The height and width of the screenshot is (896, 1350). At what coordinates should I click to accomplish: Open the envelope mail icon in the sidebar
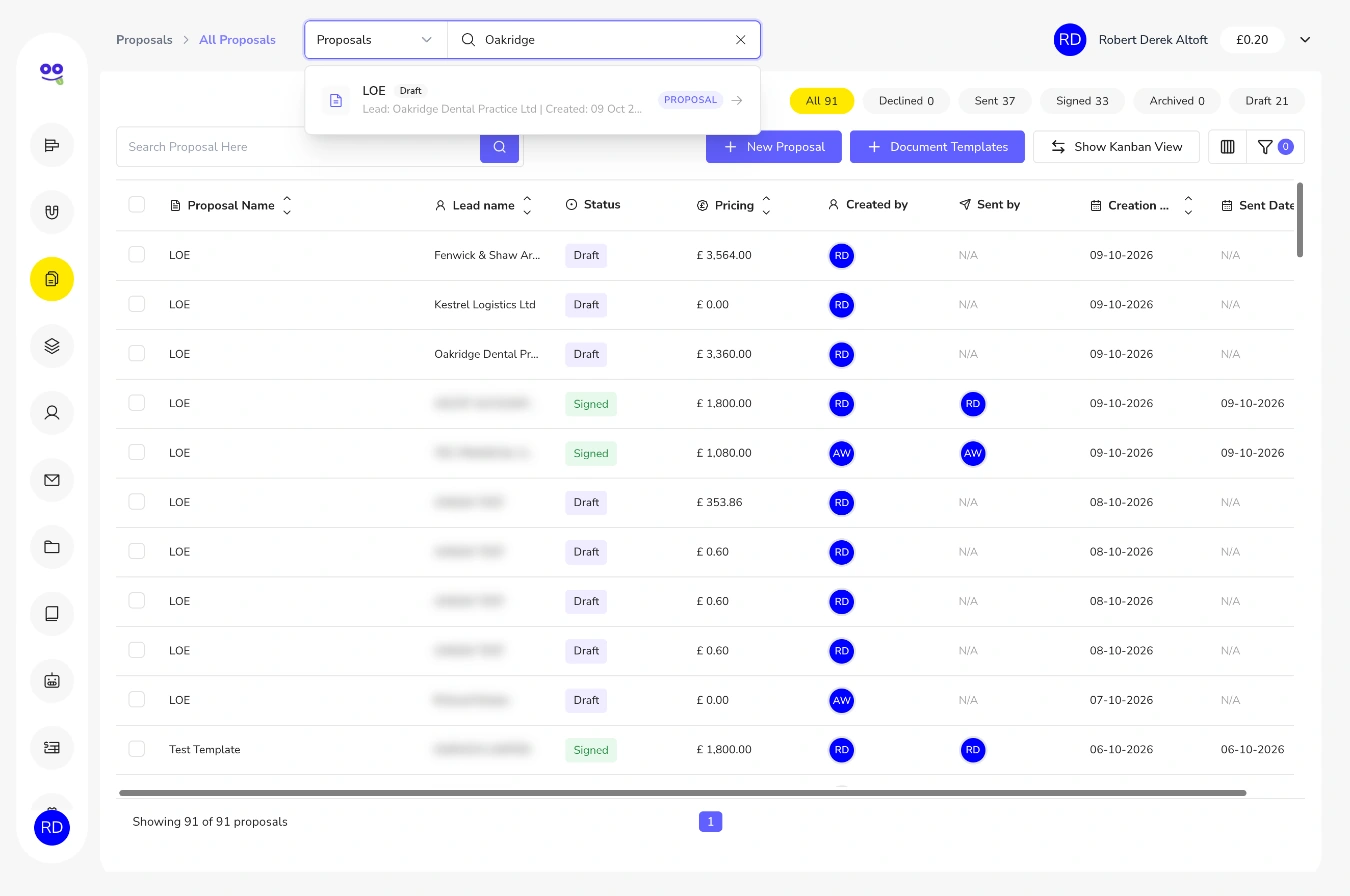[x=52, y=480]
